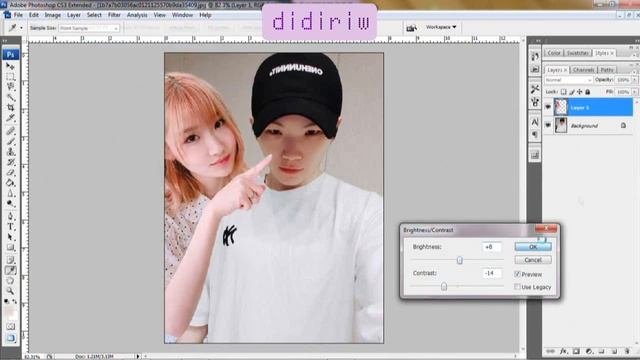Open the Window menu
Image resolution: width=640 pixels, height=360 pixels.
coord(182,15)
